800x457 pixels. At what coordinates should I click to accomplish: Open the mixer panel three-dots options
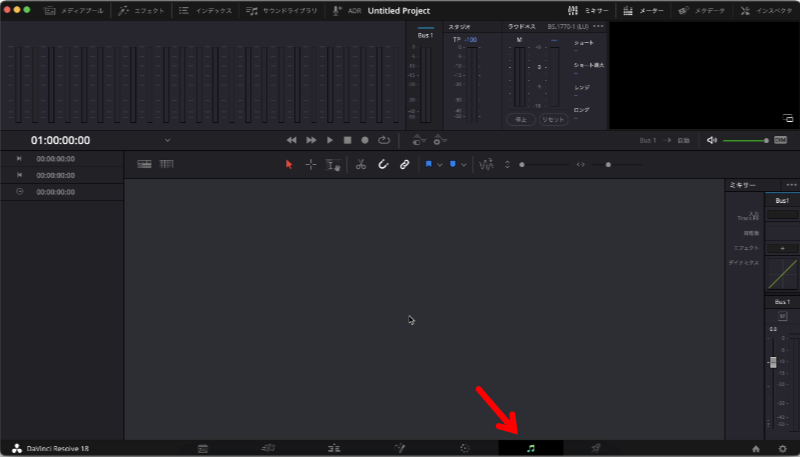[x=791, y=185]
